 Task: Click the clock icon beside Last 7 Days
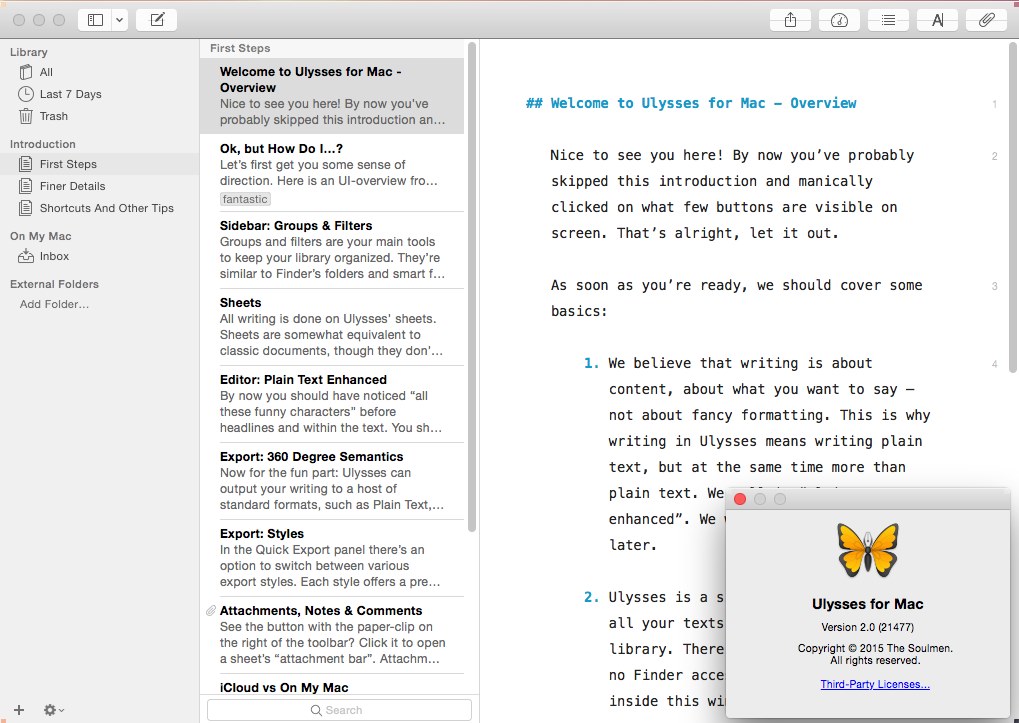(25, 94)
